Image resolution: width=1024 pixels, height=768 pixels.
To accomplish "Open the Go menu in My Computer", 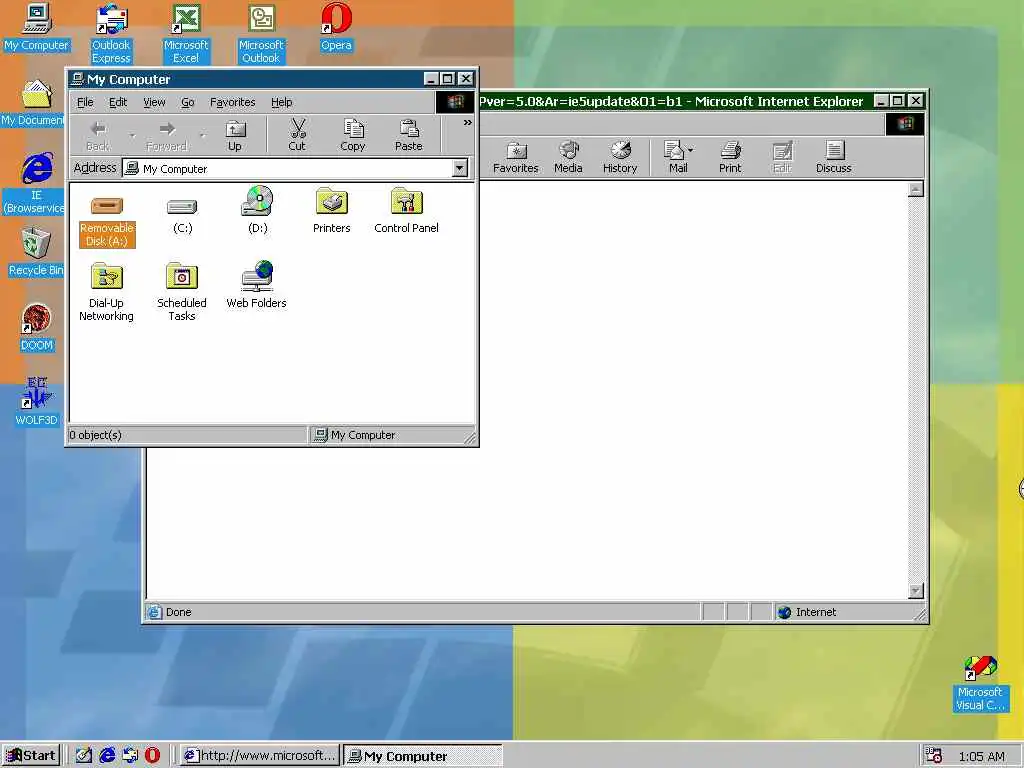I will [x=187, y=103].
